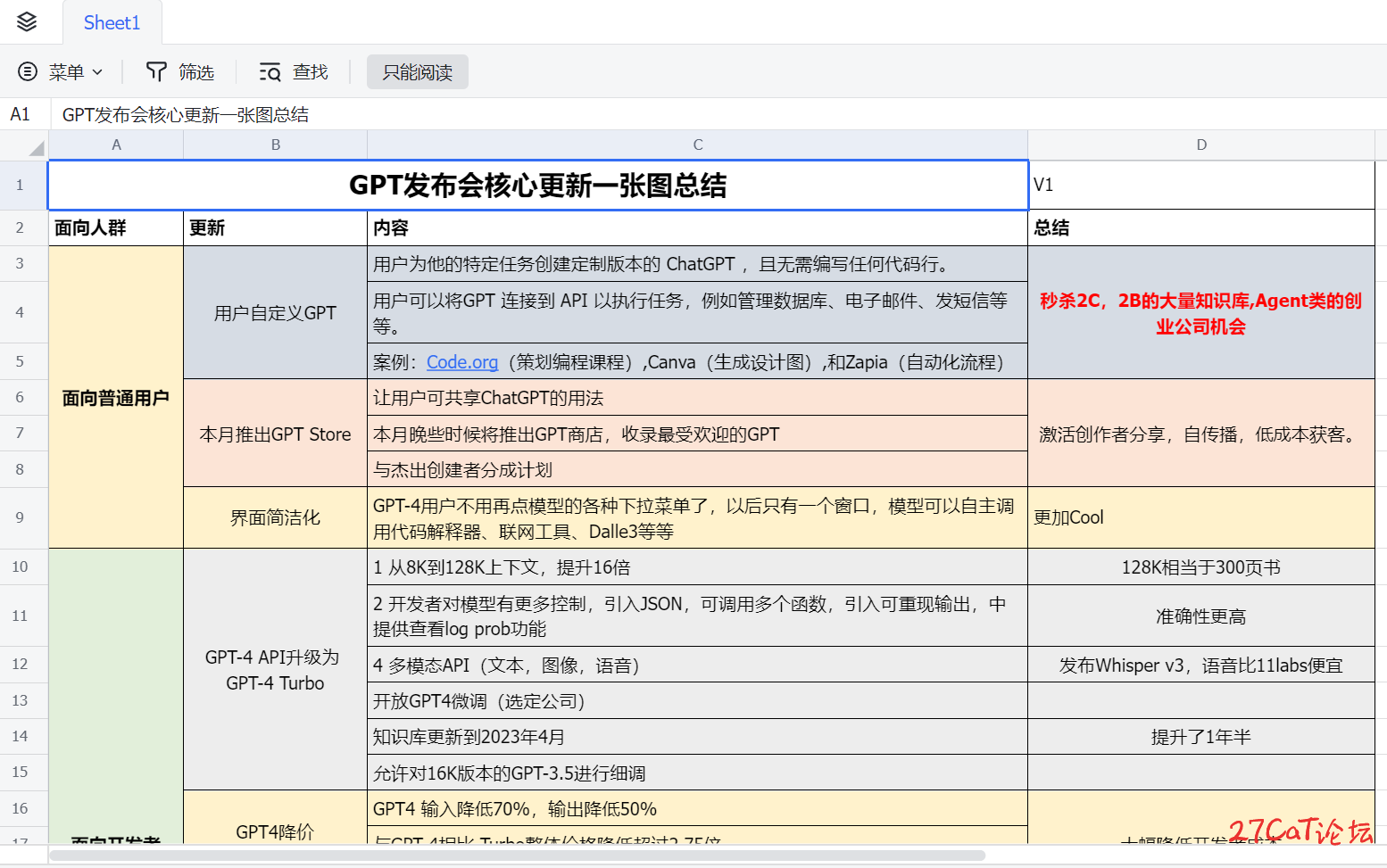Click the V1 cell
Screen dimensions: 1387x868
click(x=1201, y=185)
